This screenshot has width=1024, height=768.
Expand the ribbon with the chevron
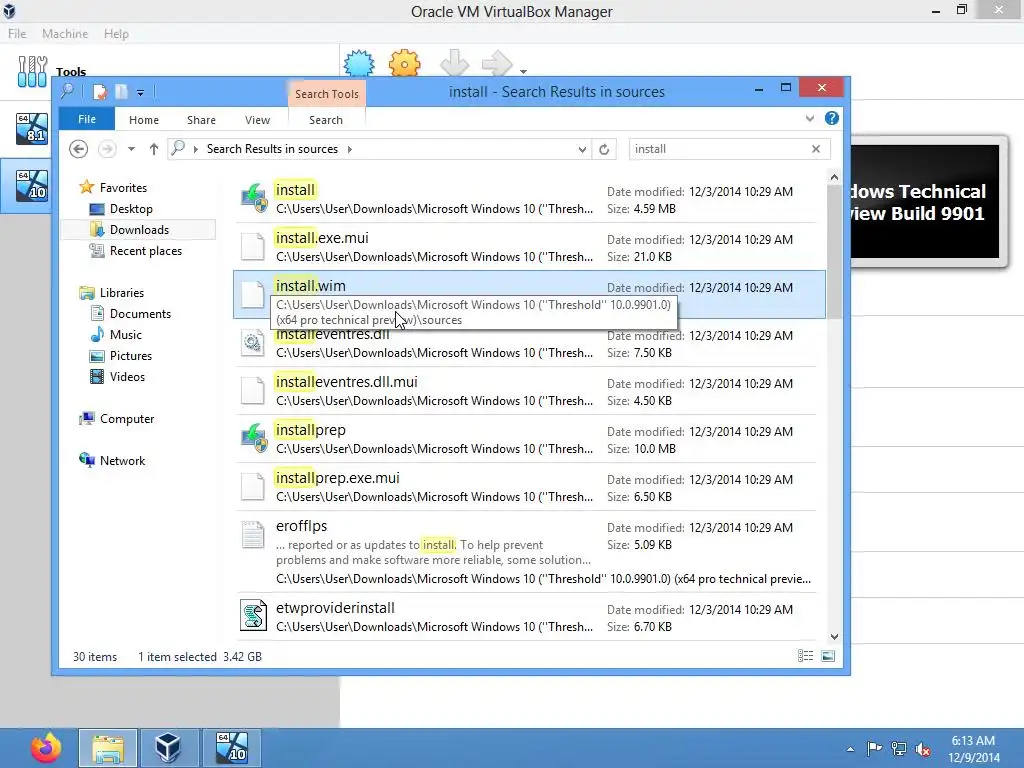coord(810,118)
